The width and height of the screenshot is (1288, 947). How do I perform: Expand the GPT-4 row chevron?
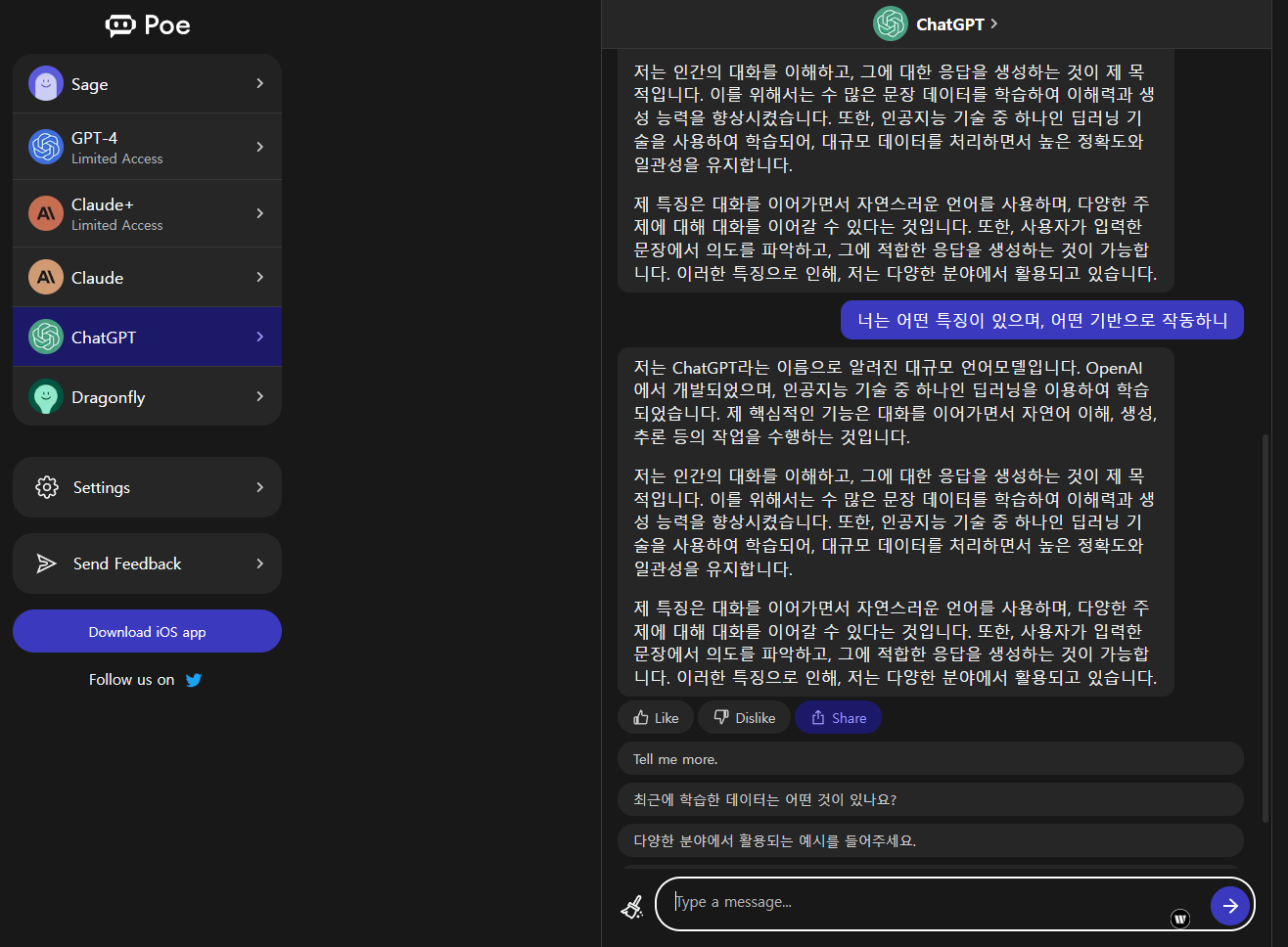(x=259, y=147)
